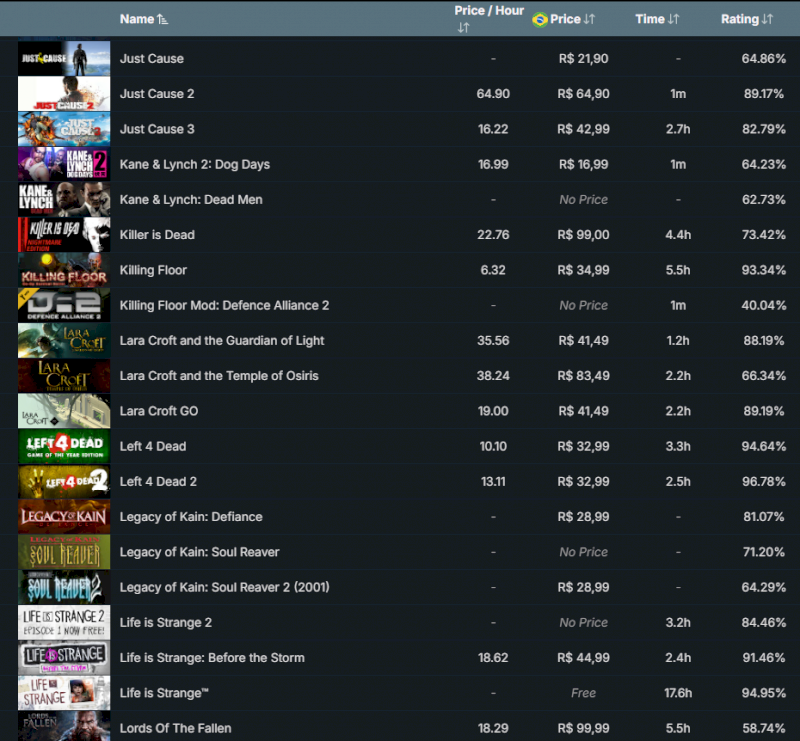Click Life is Strange 2 cover art
This screenshot has width=800, height=741.
[64, 623]
